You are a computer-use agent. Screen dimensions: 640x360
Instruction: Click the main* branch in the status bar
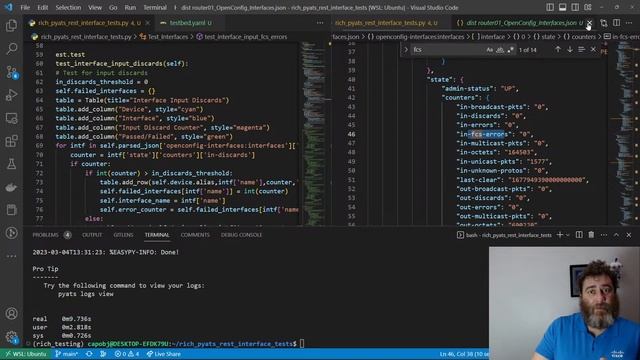coord(66,354)
